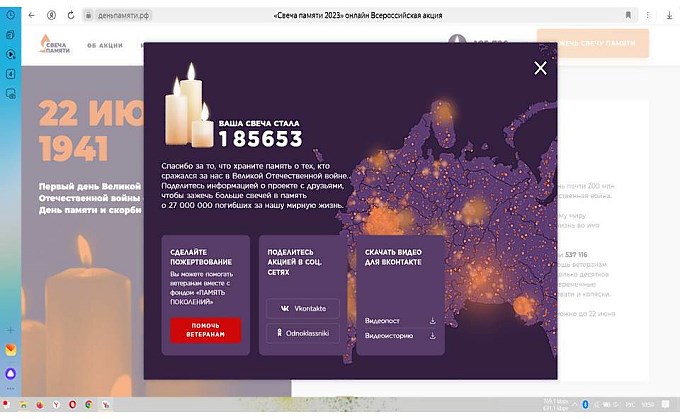Screen dimensions: 680x419
Task: Click the «Поделитесь акцией в соц. сетях» heading
Action: tap(295, 262)
